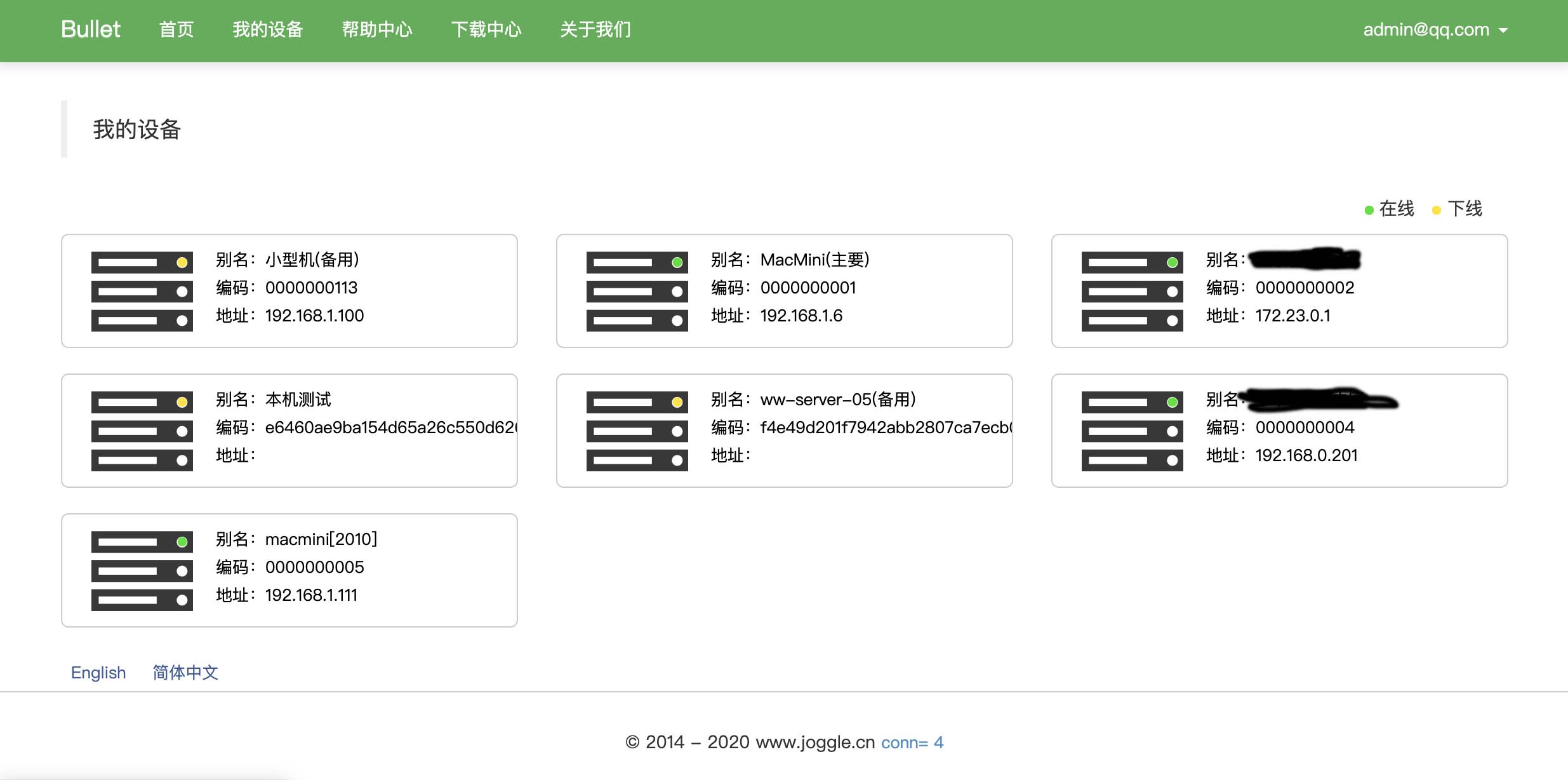Open 帮助中心 from the top menu

(377, 30)
